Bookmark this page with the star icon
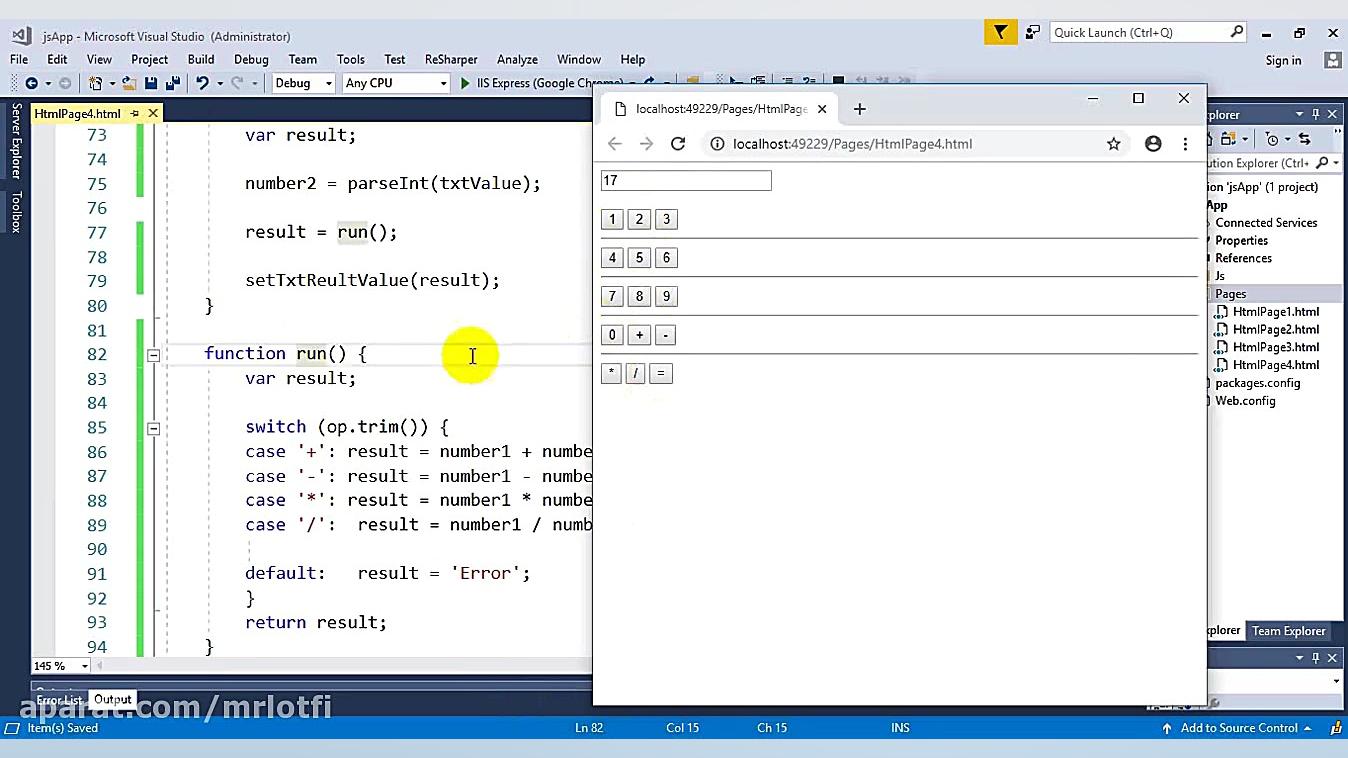Image resolution: width=1348 pixels, height=758 pixels. point(1114,144)
